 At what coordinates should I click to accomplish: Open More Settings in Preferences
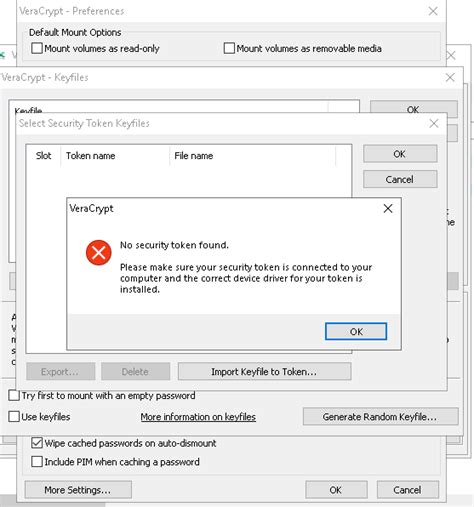coord(78,490)
